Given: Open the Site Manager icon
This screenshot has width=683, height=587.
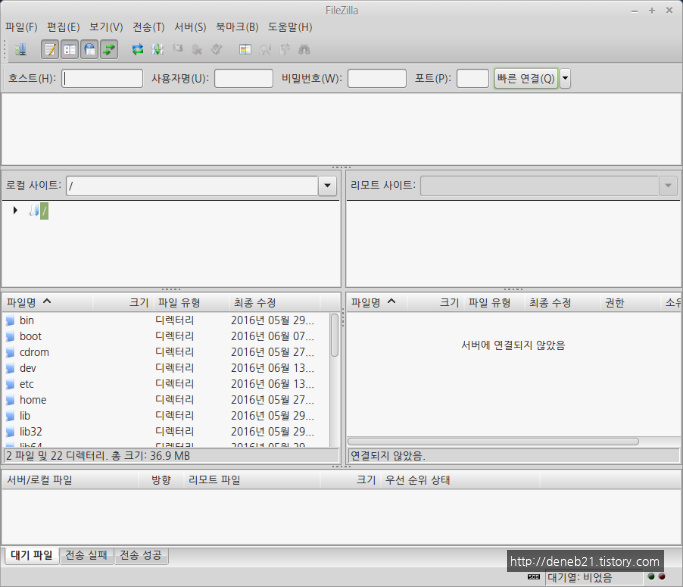Looking at the screenshot, I should [20, 49].
